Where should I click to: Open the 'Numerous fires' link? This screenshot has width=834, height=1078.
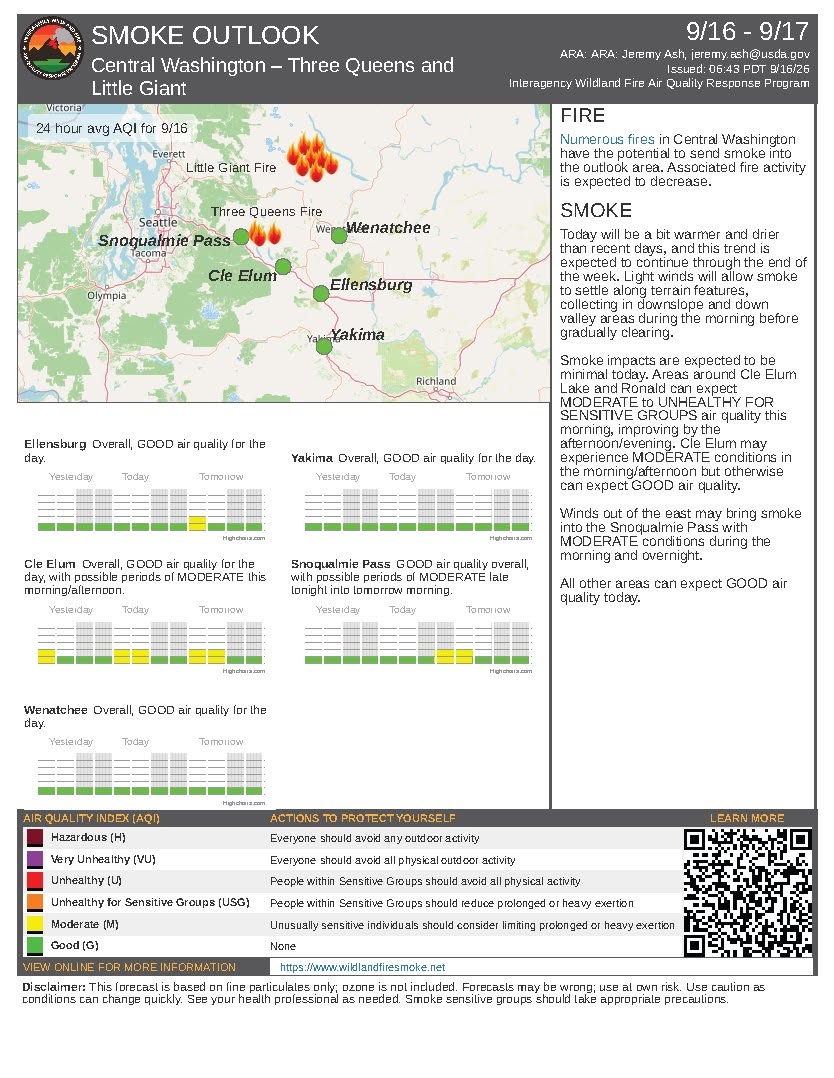tap(606, 139)
